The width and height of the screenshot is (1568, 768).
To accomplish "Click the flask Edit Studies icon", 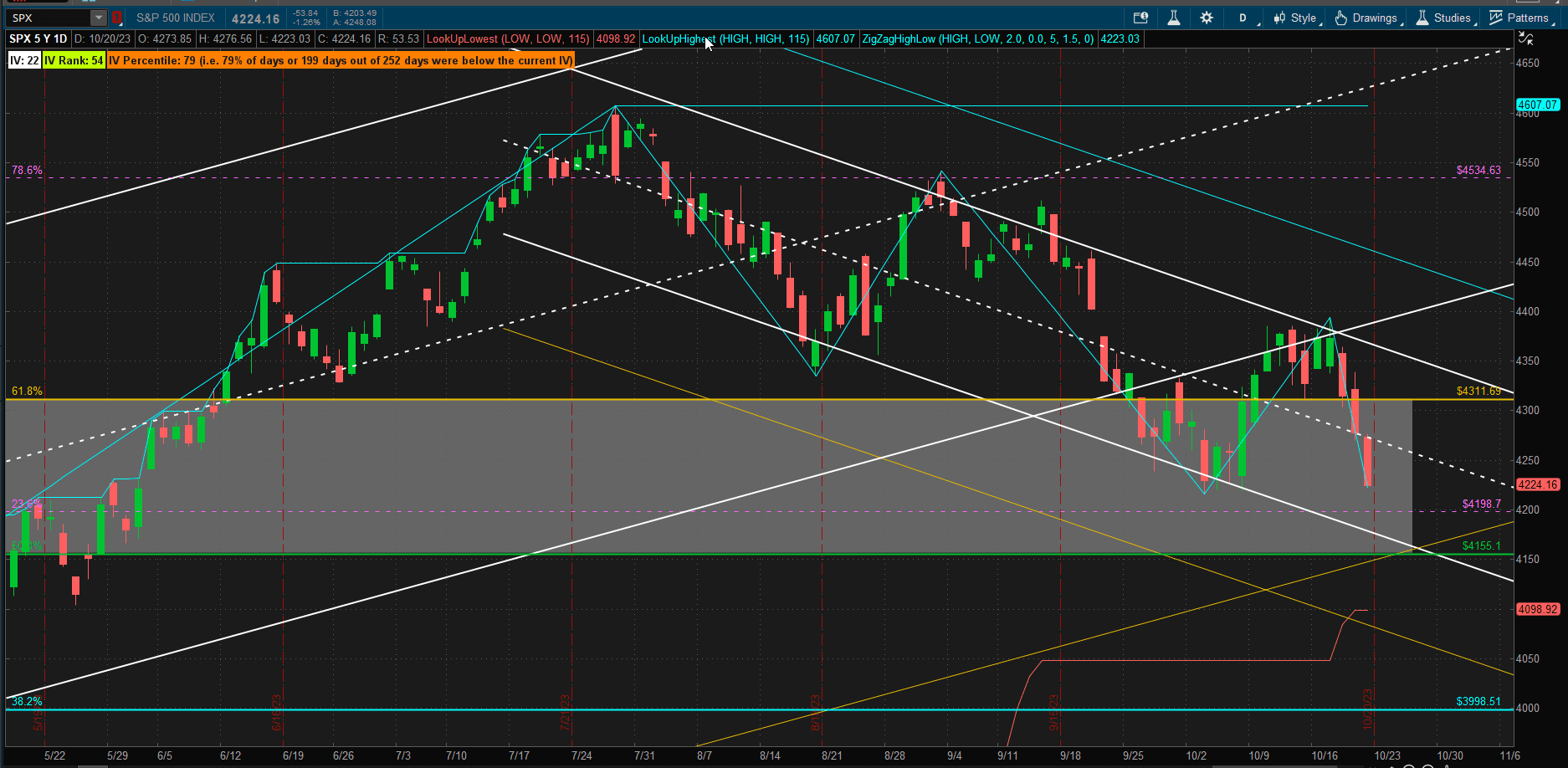I will 1174,18.
